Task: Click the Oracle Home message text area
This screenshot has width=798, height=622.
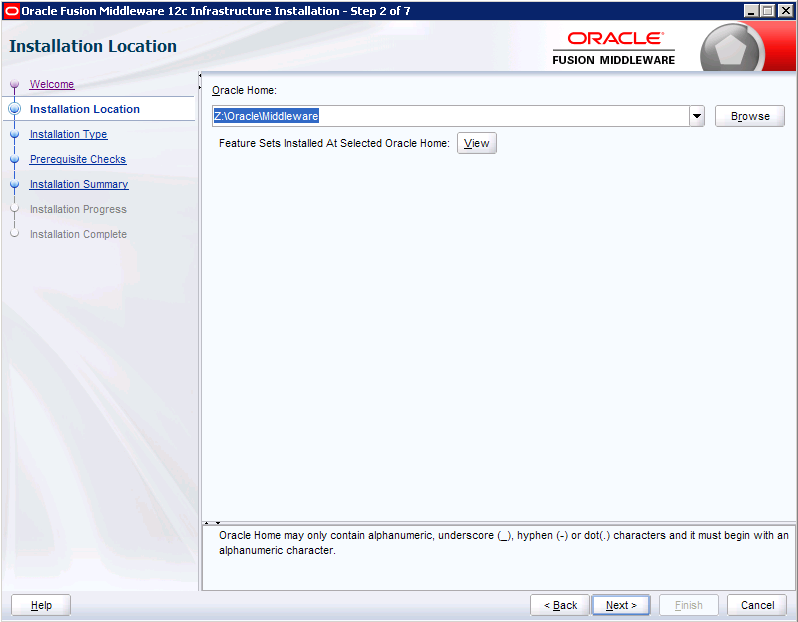Action: point(499,558)
